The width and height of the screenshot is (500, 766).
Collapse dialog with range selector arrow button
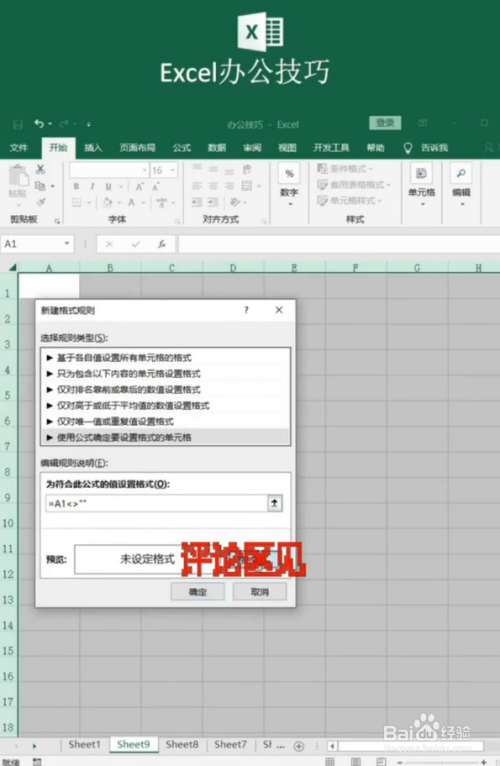pos(275,503)
